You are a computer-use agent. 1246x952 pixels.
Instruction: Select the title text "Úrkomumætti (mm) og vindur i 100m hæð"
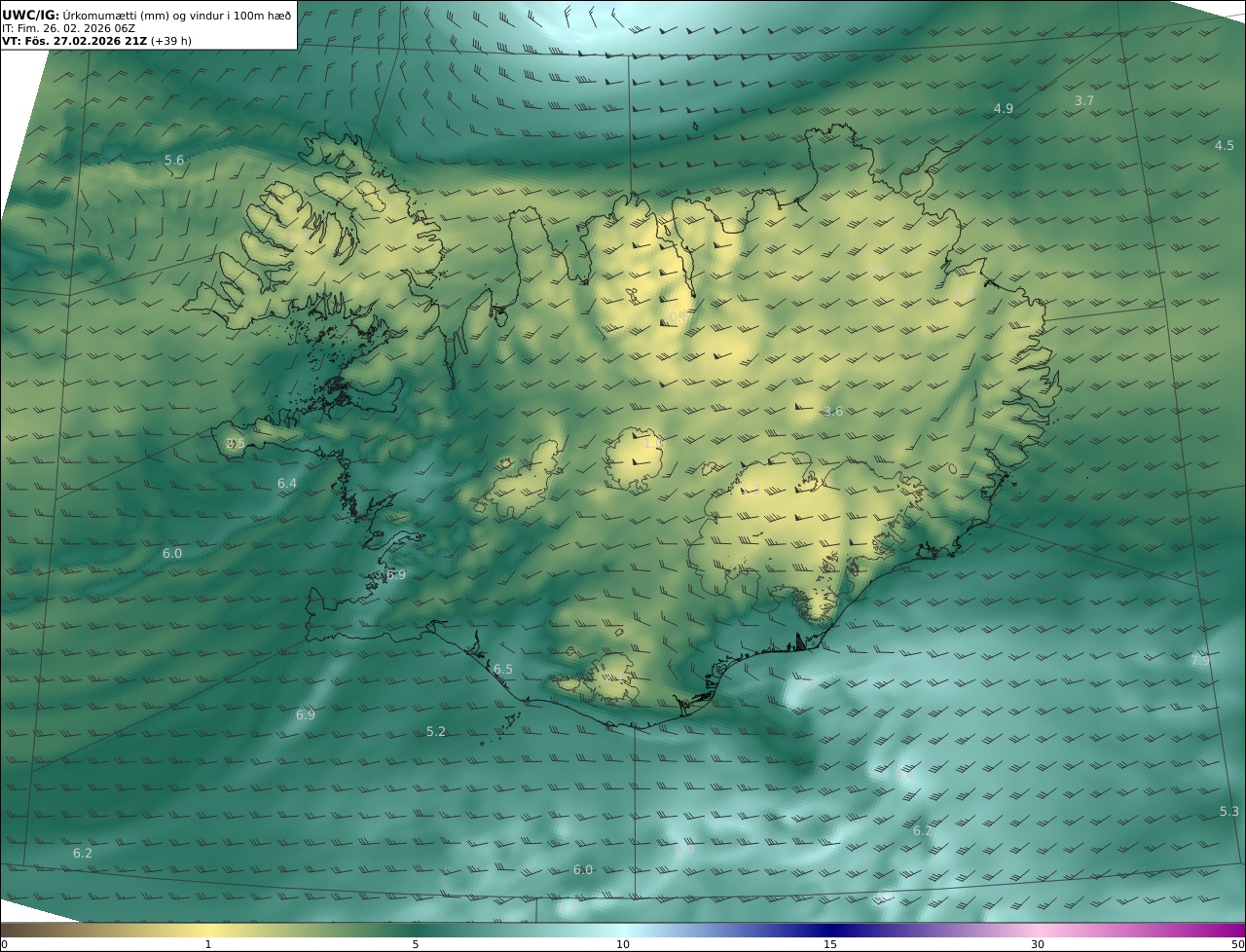[177, 16]
